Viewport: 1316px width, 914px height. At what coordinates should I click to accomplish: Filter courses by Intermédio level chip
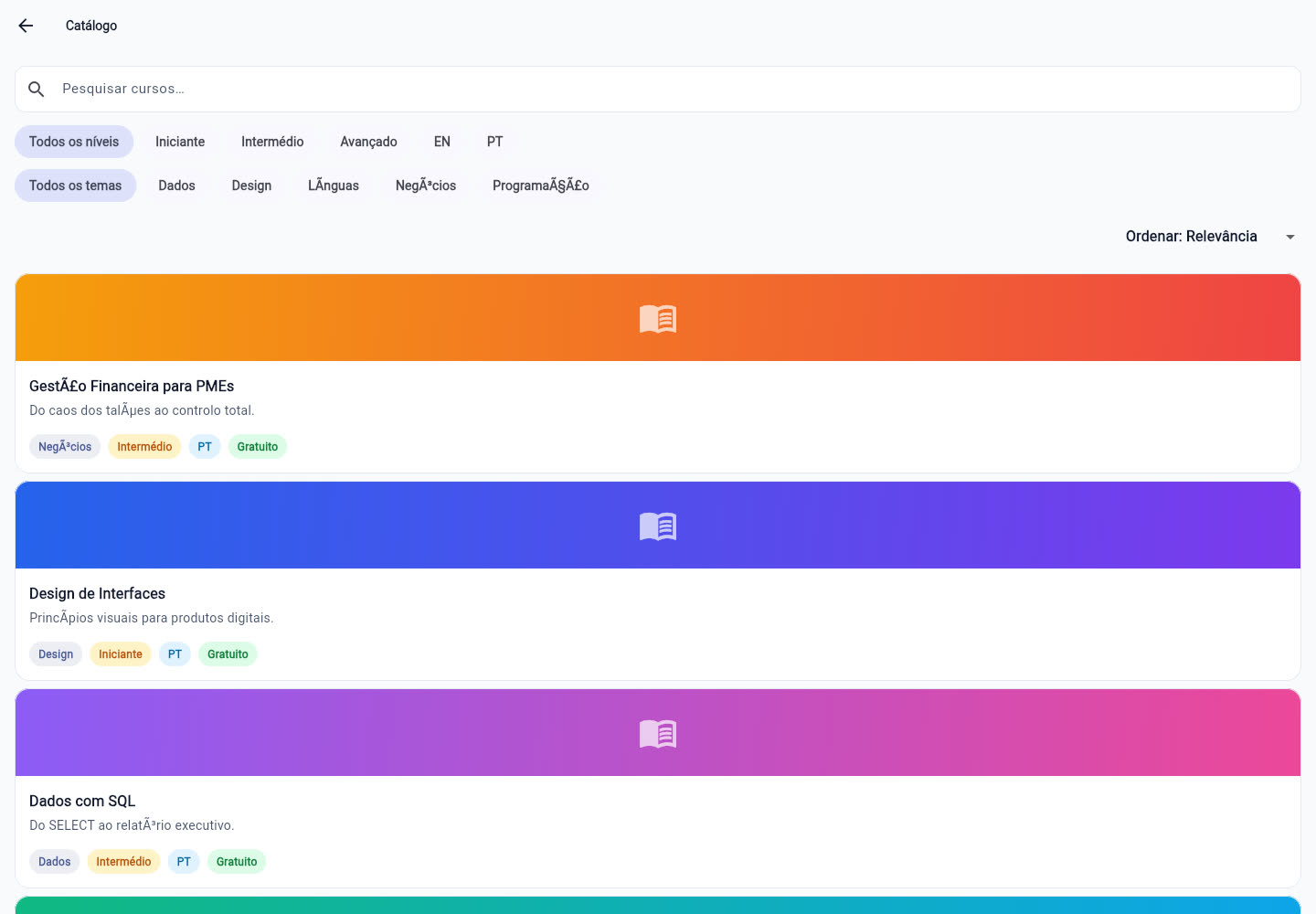click(272, 142)
